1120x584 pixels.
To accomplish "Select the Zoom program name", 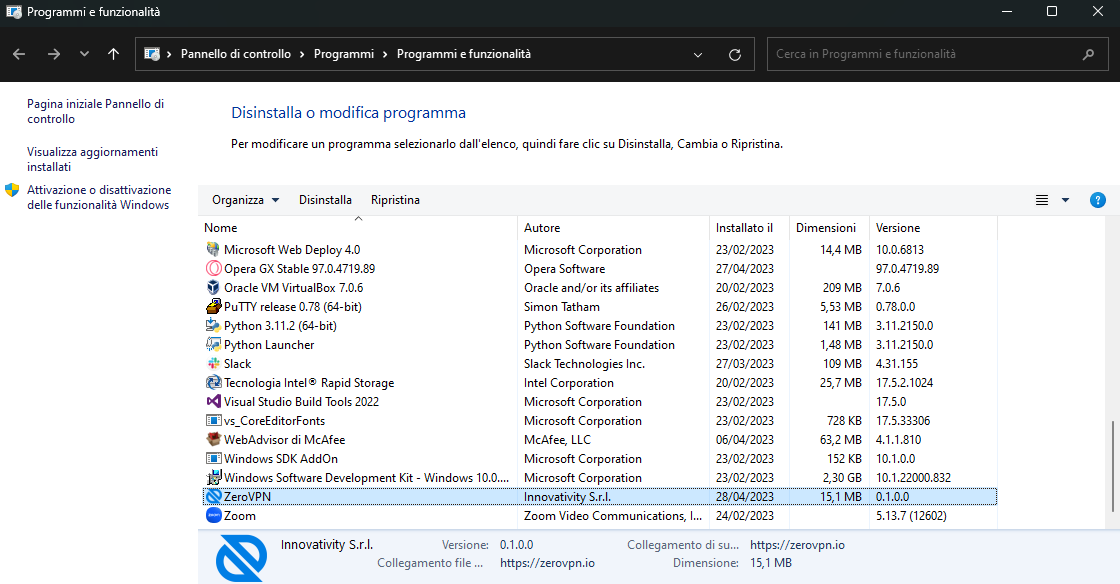I will coord(239,515).
